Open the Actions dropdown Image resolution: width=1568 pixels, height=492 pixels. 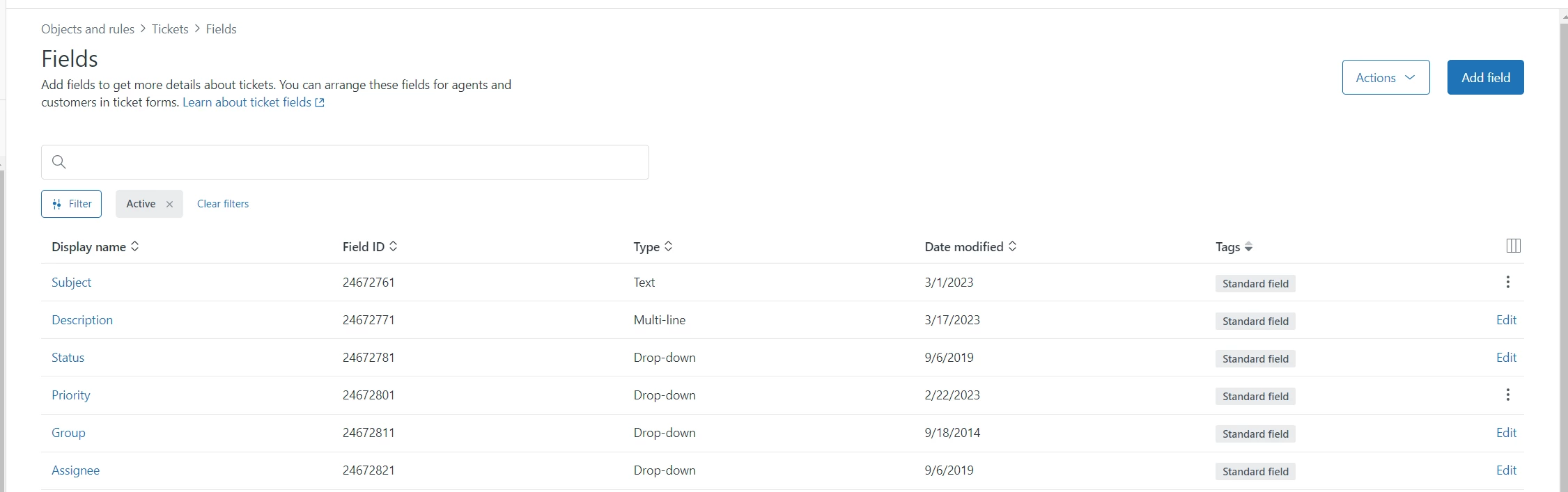[x=1385, y=77]
